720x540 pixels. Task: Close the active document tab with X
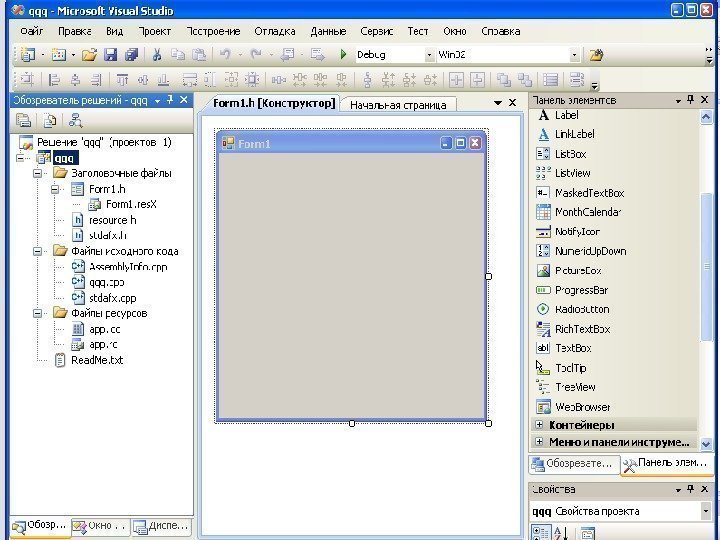click(513, 103)
